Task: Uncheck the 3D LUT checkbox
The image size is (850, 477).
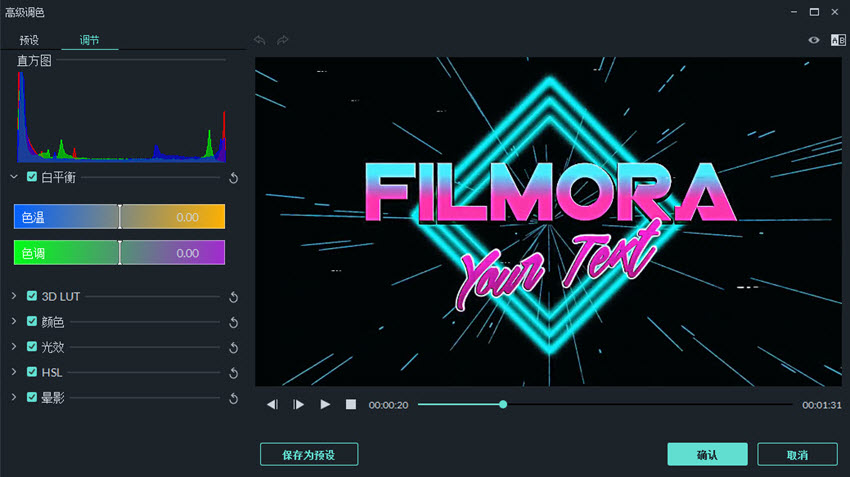Action: pos(32,295)
